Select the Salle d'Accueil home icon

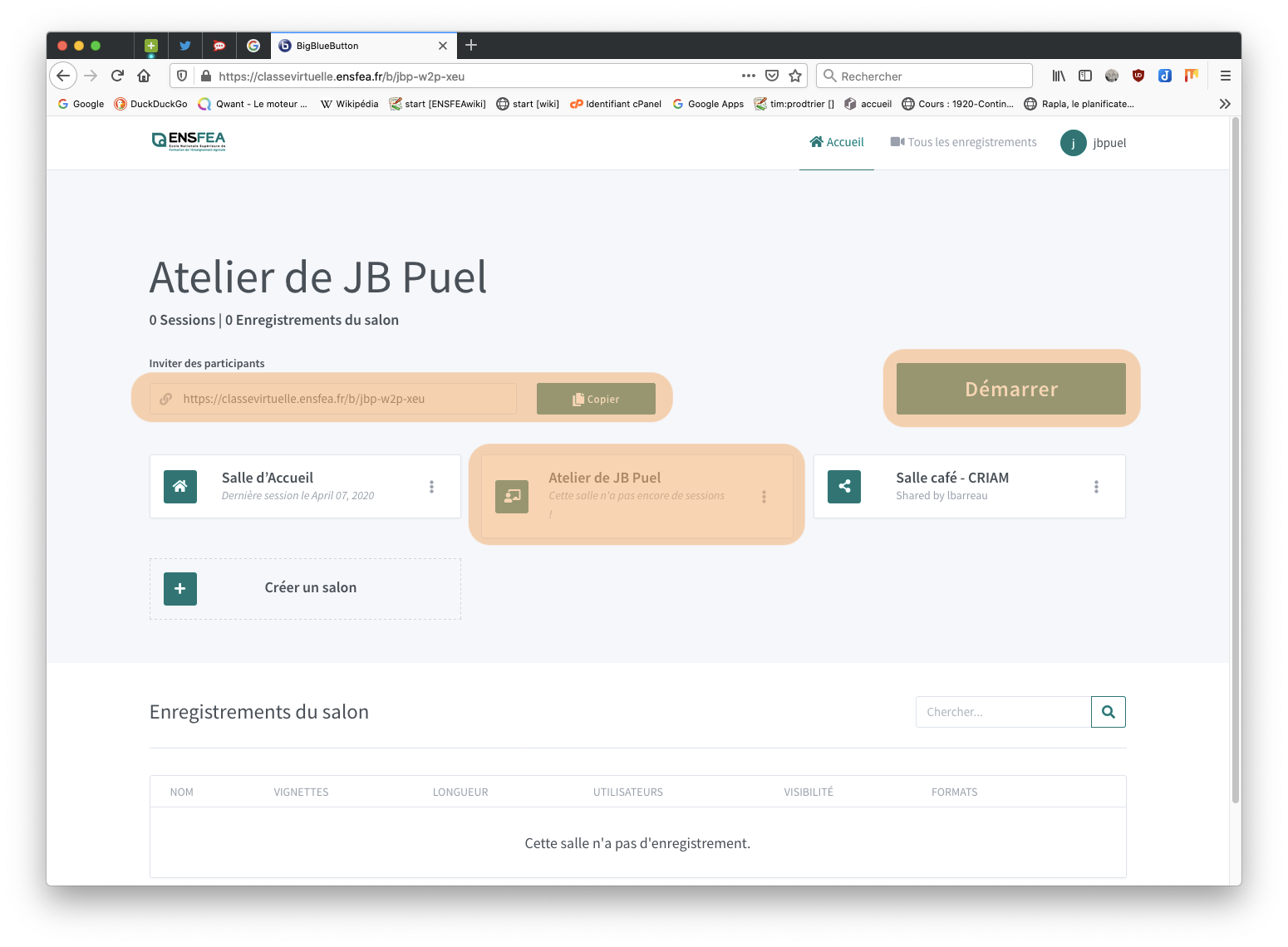coord(180,487)
